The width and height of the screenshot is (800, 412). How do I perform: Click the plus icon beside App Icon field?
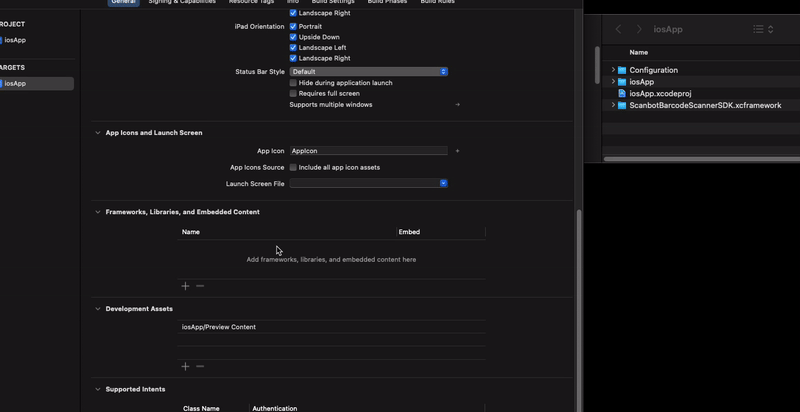[457, 151]
